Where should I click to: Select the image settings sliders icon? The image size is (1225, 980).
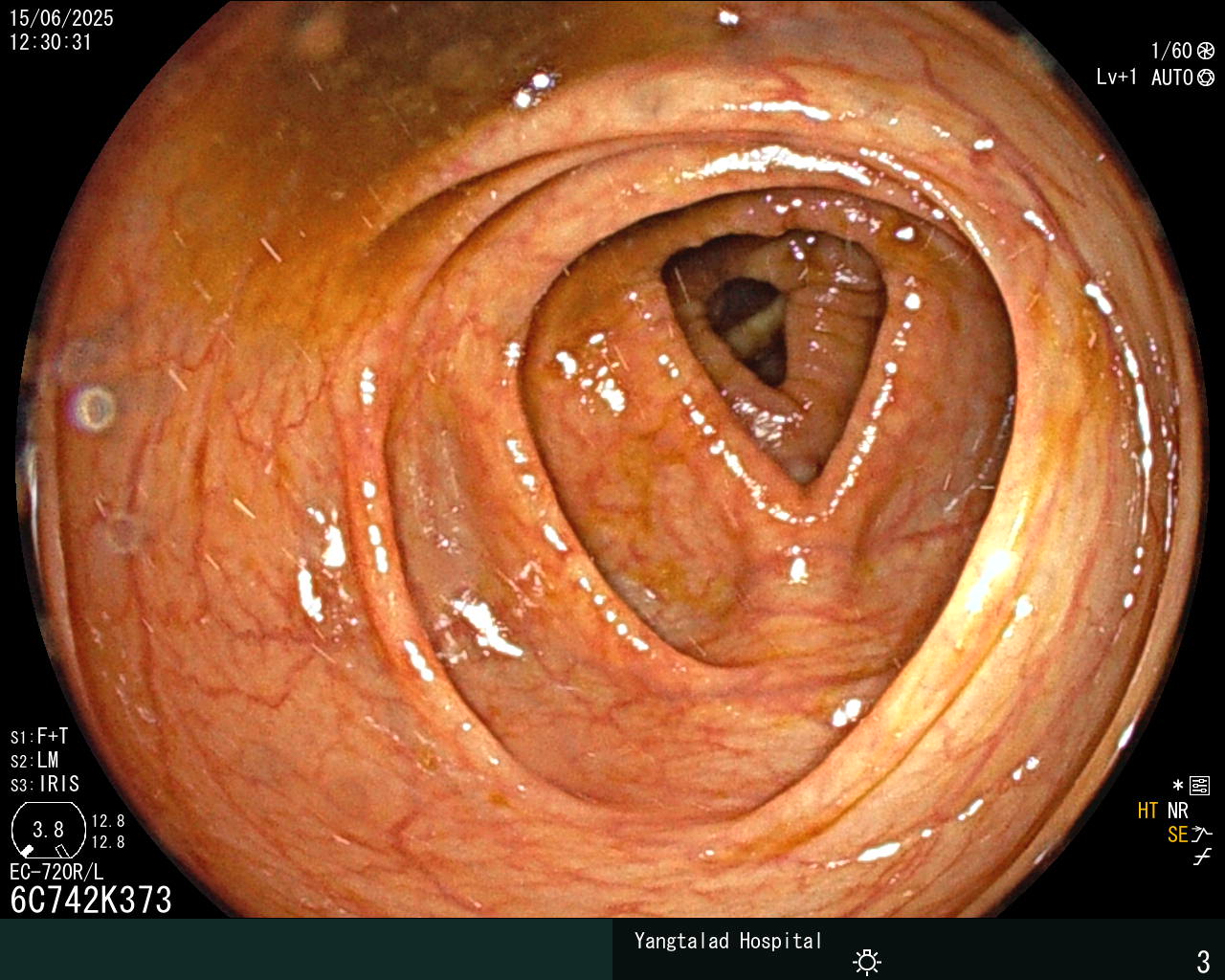[x=1199, y=786]
